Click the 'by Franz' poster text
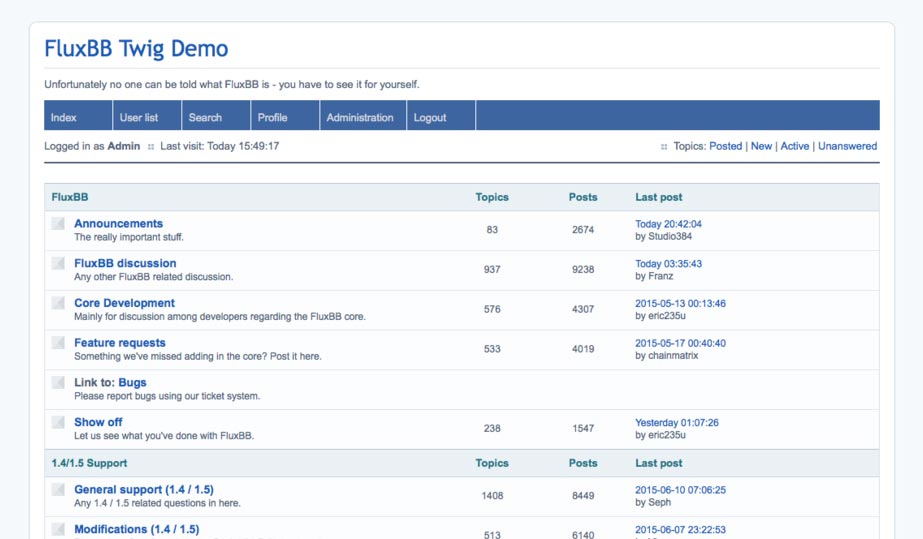The image size is (923, 539). 654,276
